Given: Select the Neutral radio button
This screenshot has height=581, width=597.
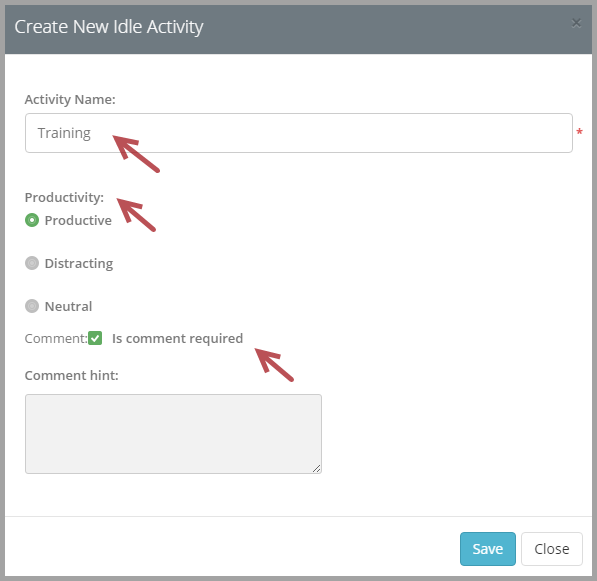Looking at the screenshot, I should coord(32,306).
